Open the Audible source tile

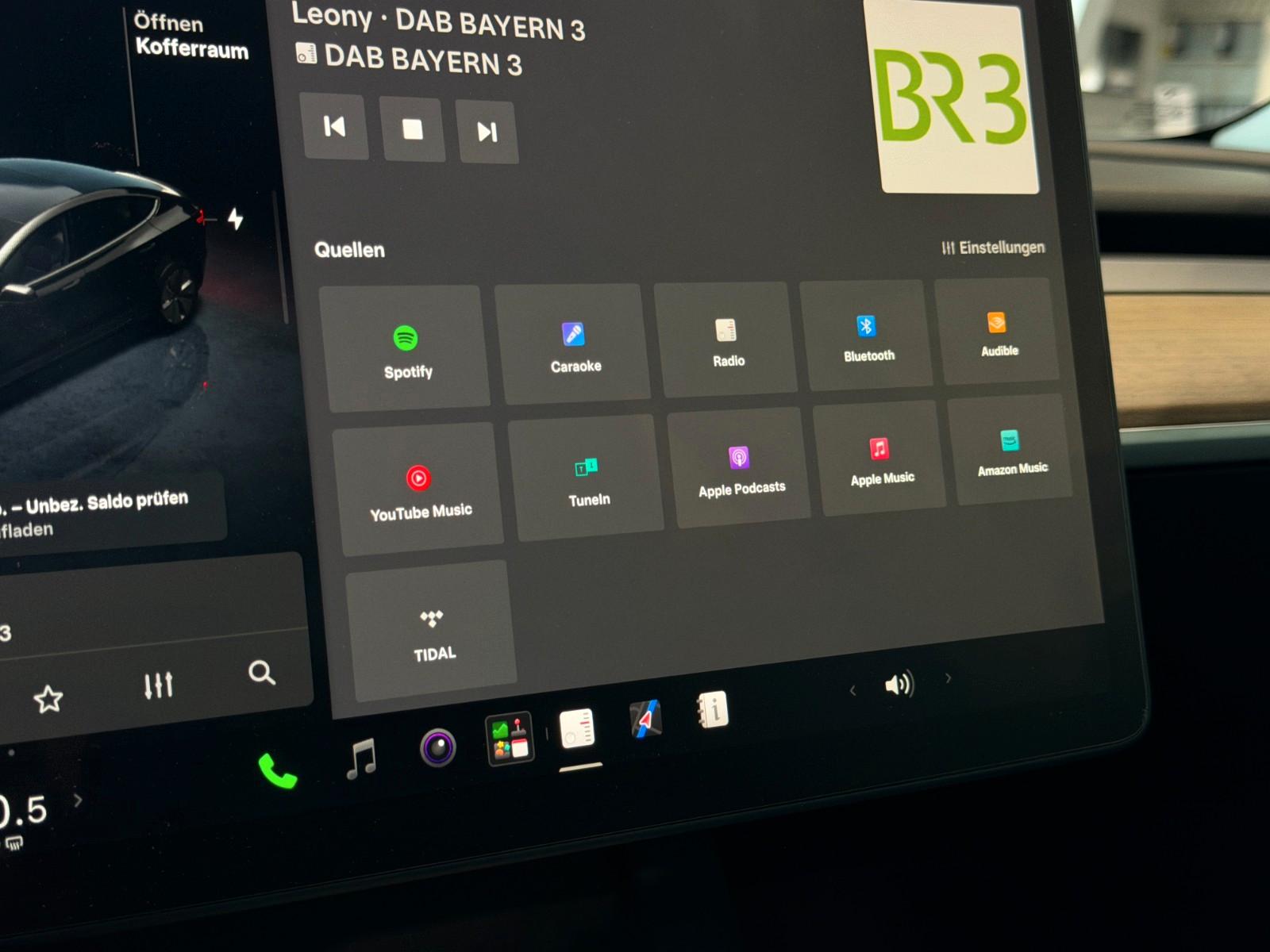998,331
